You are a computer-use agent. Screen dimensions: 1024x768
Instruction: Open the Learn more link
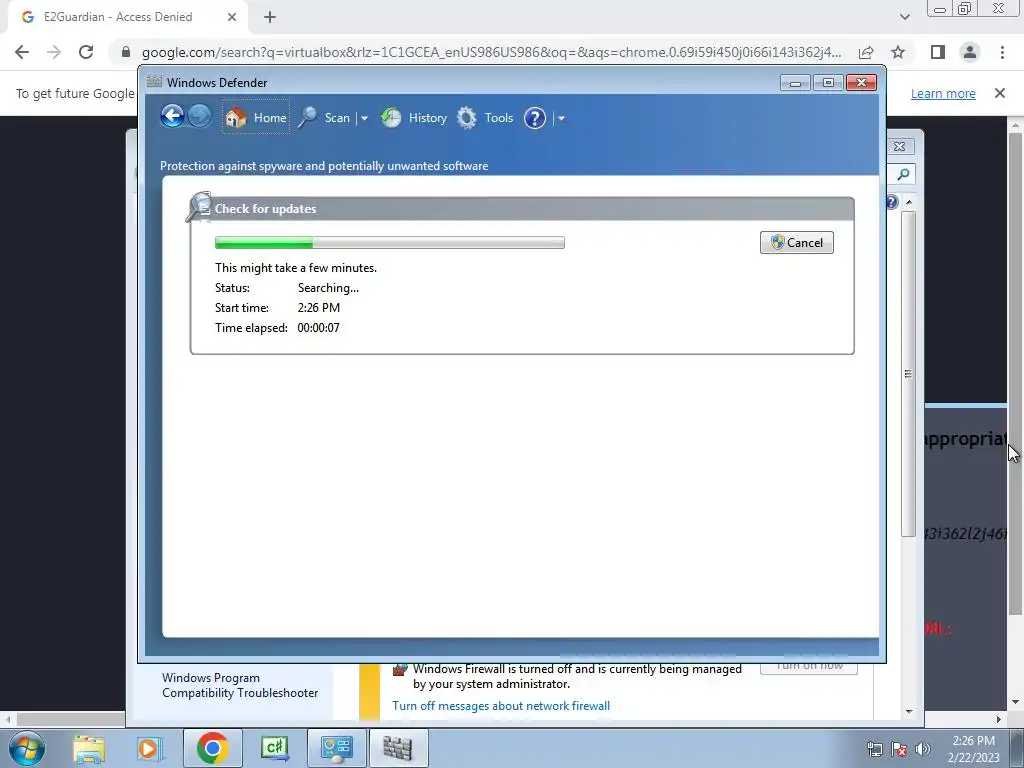point(943,93)
